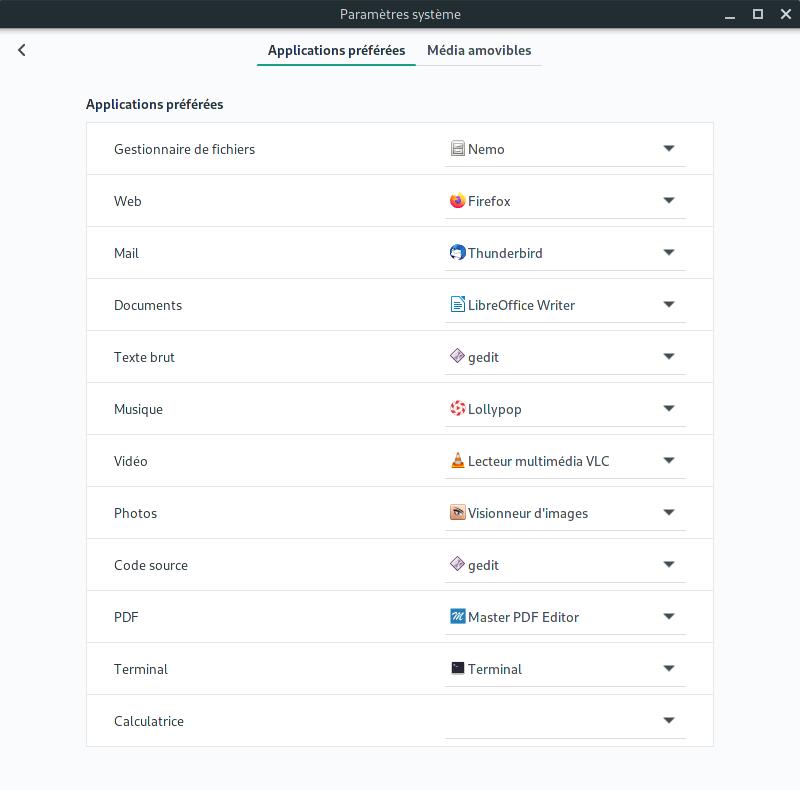
Task: Click the Photos row label
Action: click(135, 513)
